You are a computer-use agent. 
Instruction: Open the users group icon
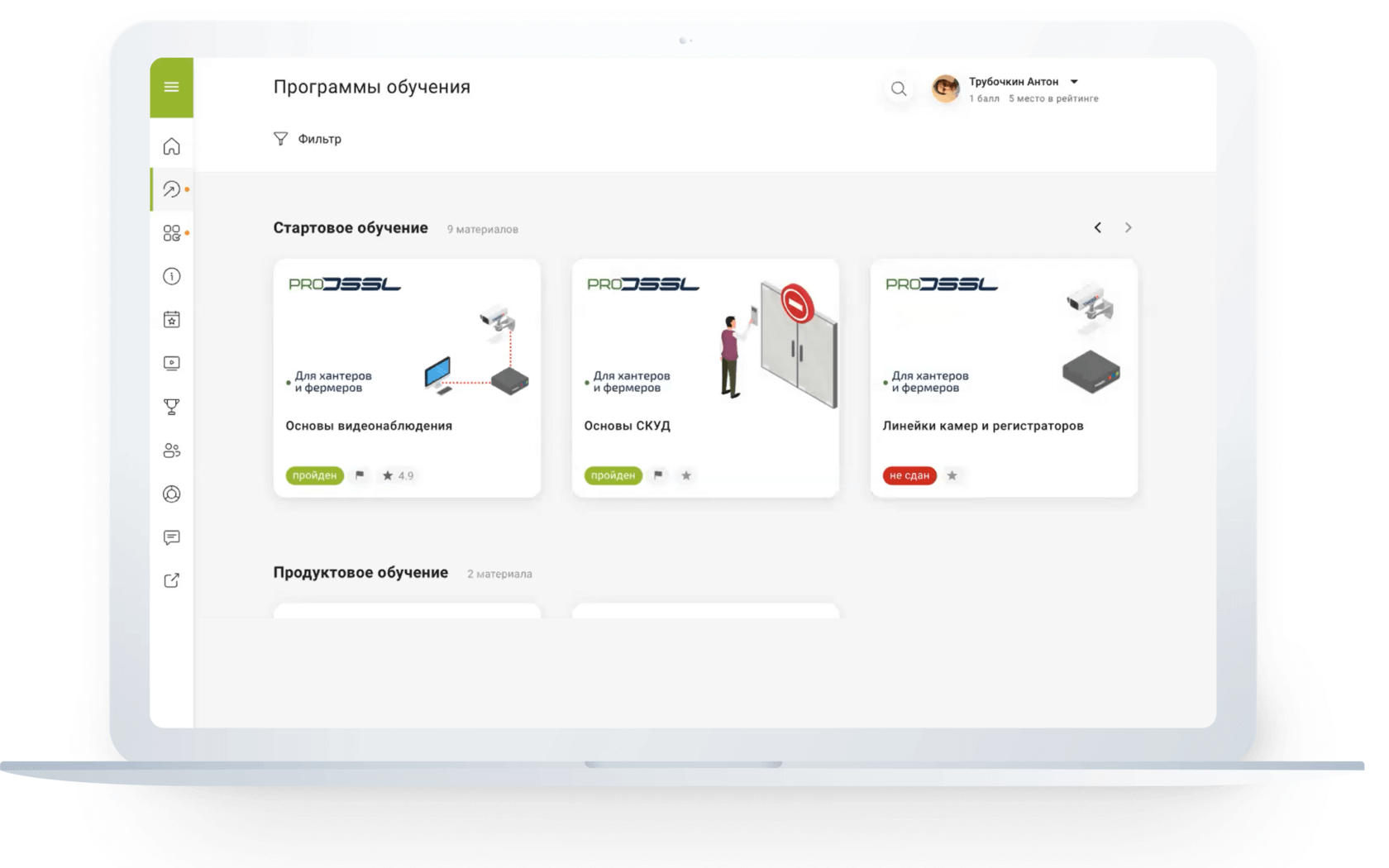click(171, 451)
